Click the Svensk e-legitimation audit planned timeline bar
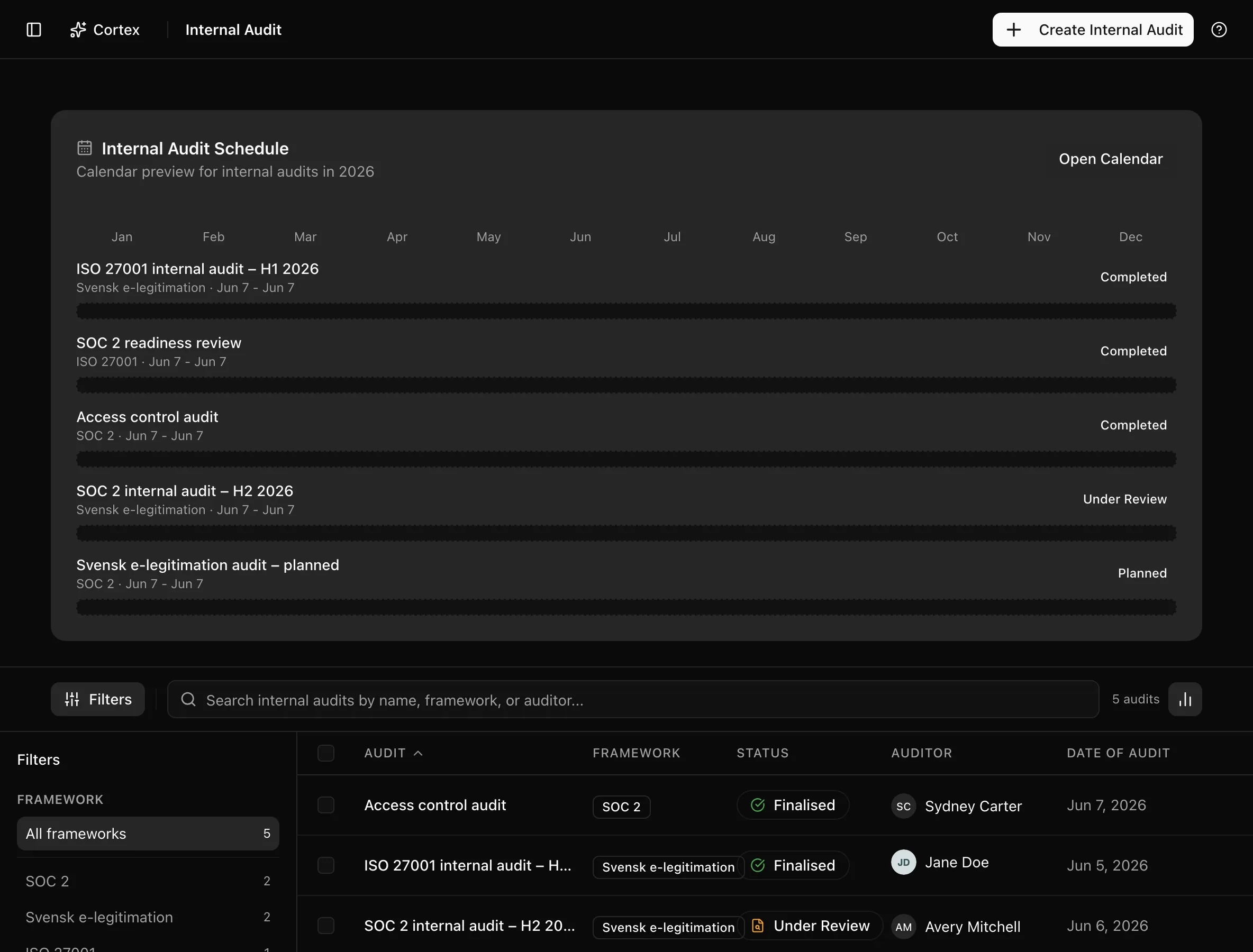This screenshot has width=1253, height=952. click(x=626, y=608)
